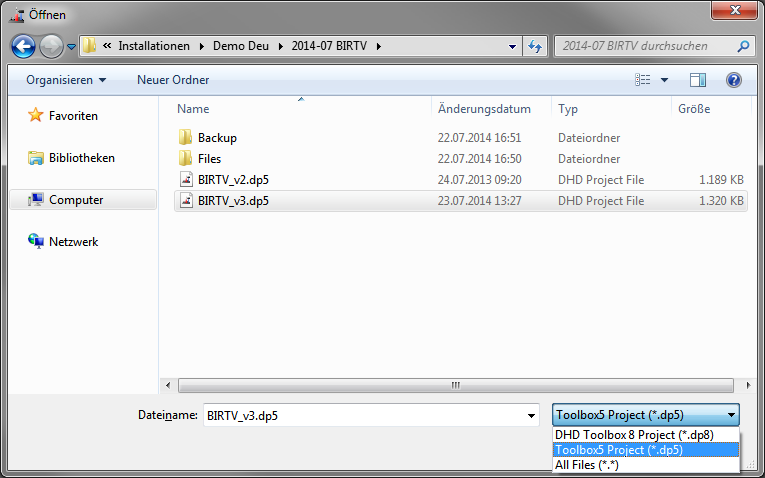Click date 23.07.2014 13:27
Screen dimensions: 765x478
(x=480, y=200)
